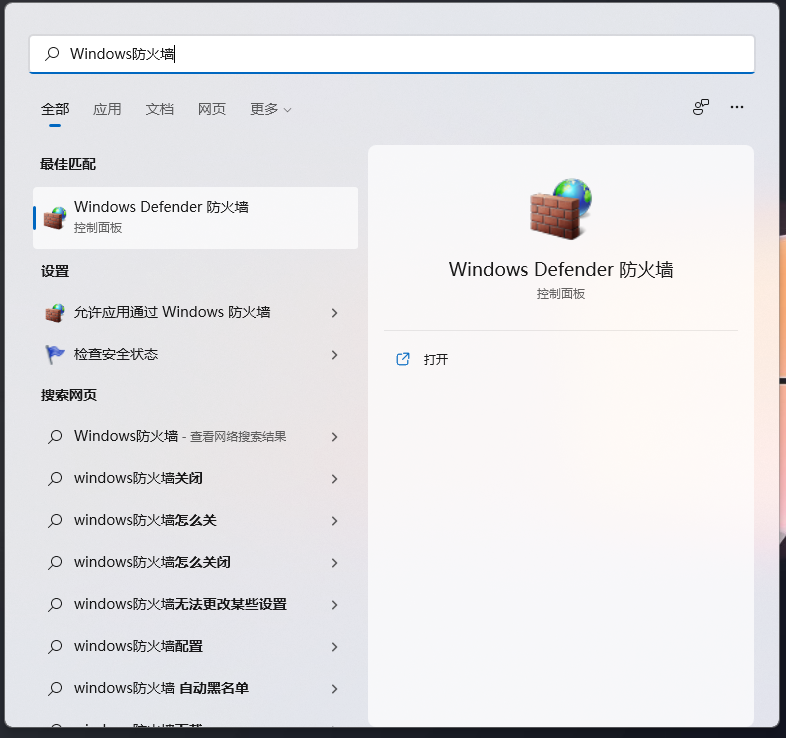
Task: Open the account/feedback icon near top right
Action: [701, 108]
